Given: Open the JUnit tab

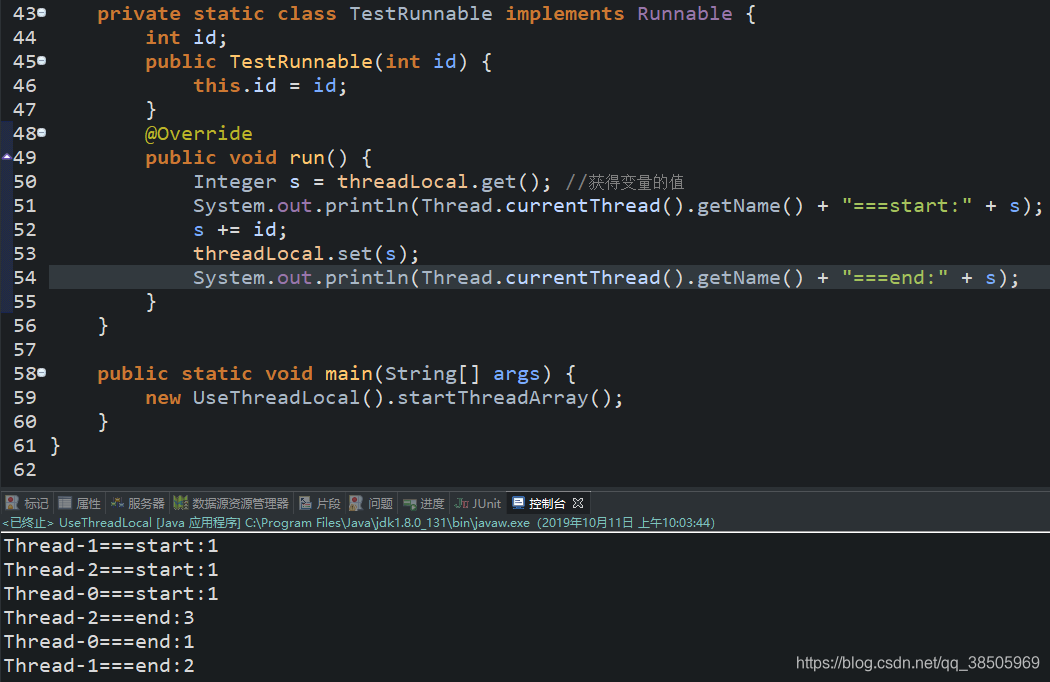Looking at the screenshot, I should point(478,503).
